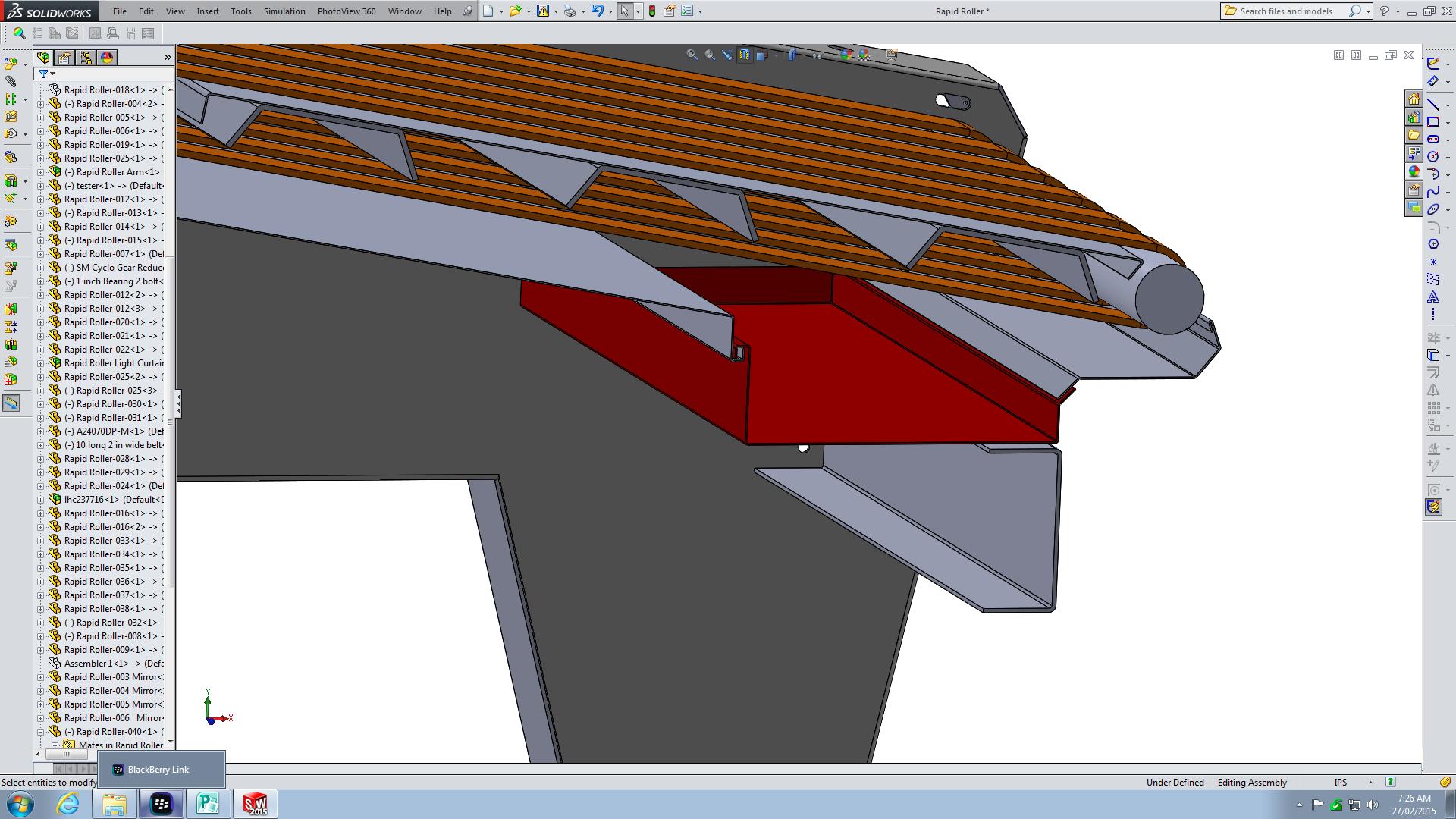This screenshot has width=1456, height=819.
Task: Select the Corner Rectangle sketch tool
Action: coord(1433,121)
